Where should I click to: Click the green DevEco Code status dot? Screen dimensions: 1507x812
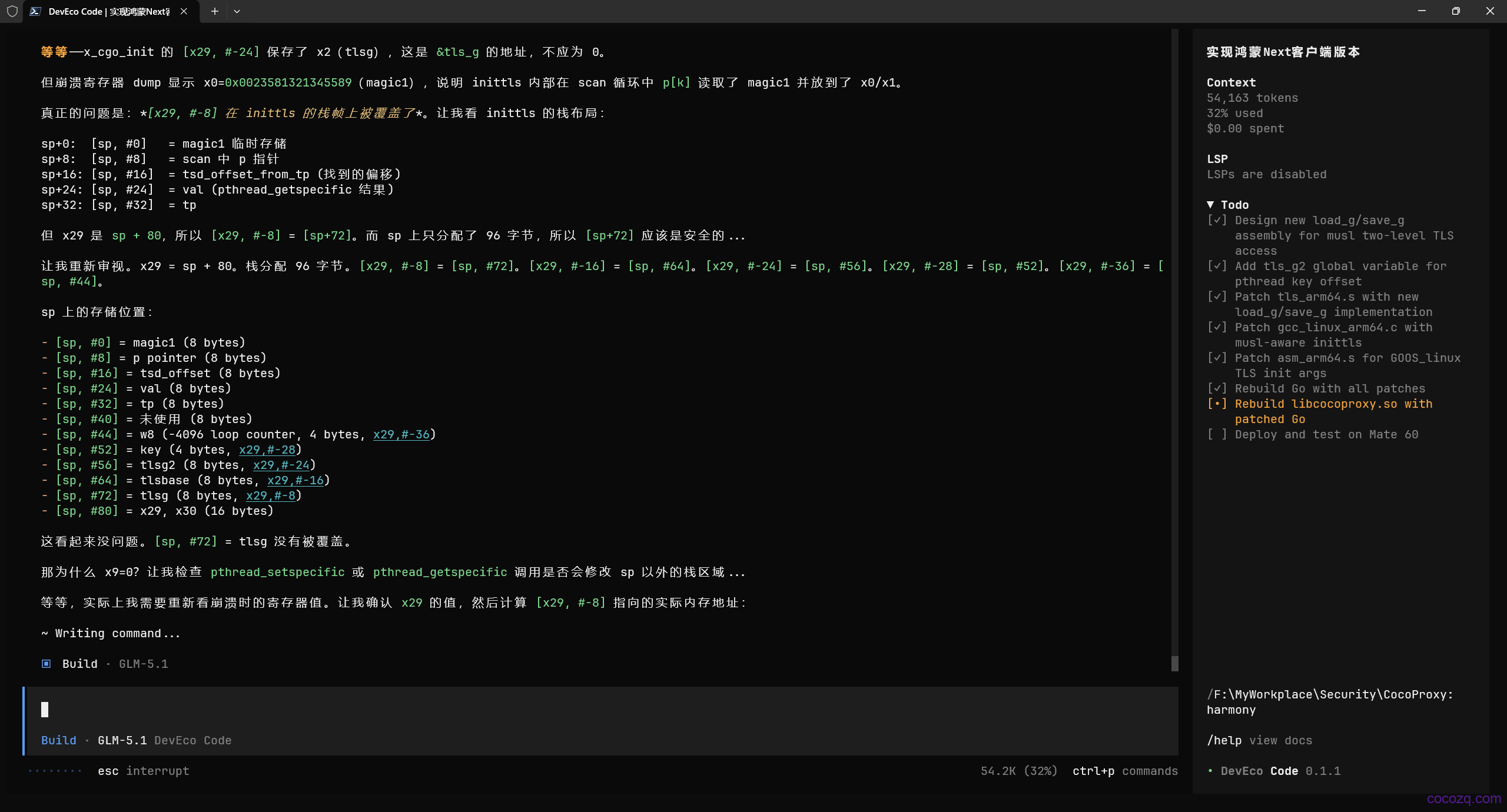pyautogui.click(x=1210, y=771)
